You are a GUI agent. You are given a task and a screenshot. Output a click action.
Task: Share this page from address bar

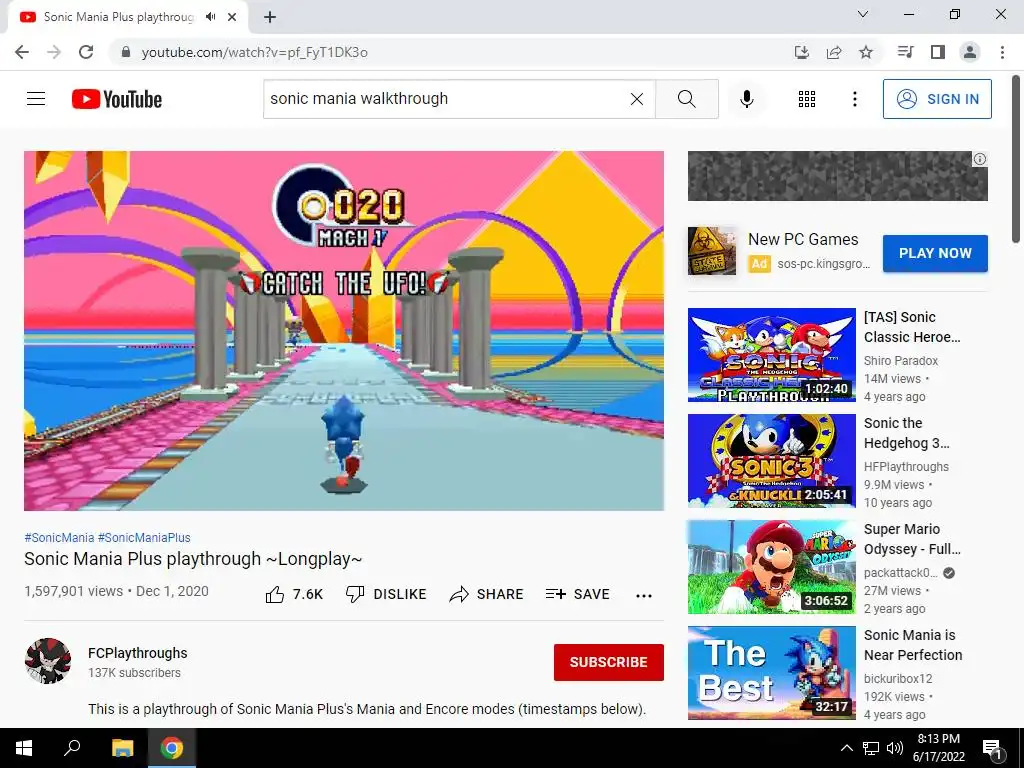834,52
